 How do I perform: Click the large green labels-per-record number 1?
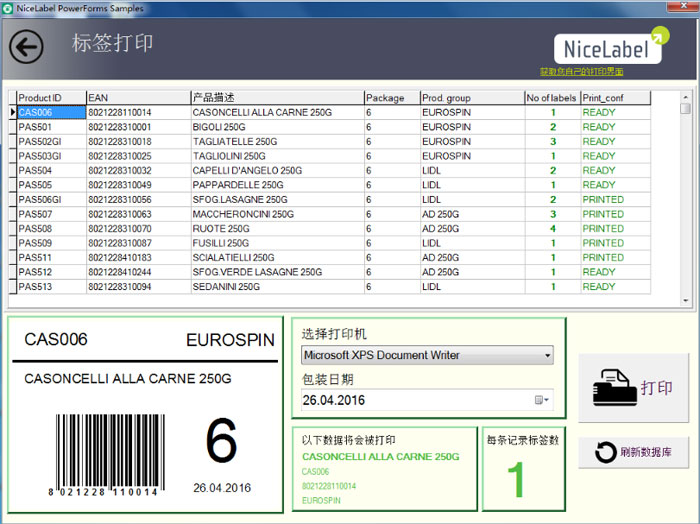pos(516,479)
